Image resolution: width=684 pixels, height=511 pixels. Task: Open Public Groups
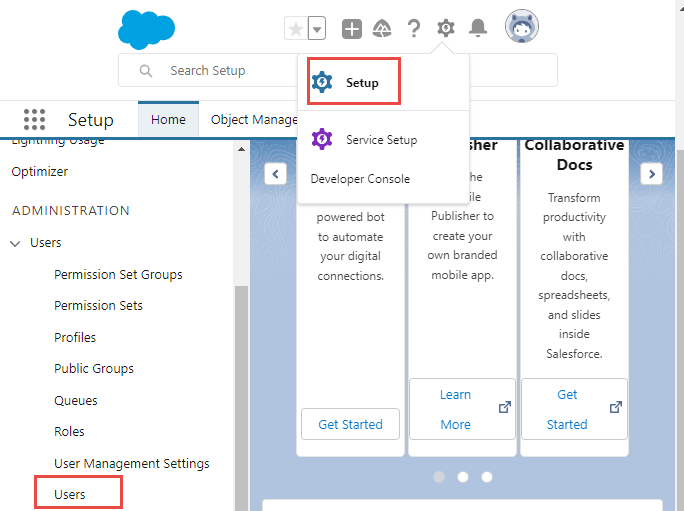(x=94, y=369)
